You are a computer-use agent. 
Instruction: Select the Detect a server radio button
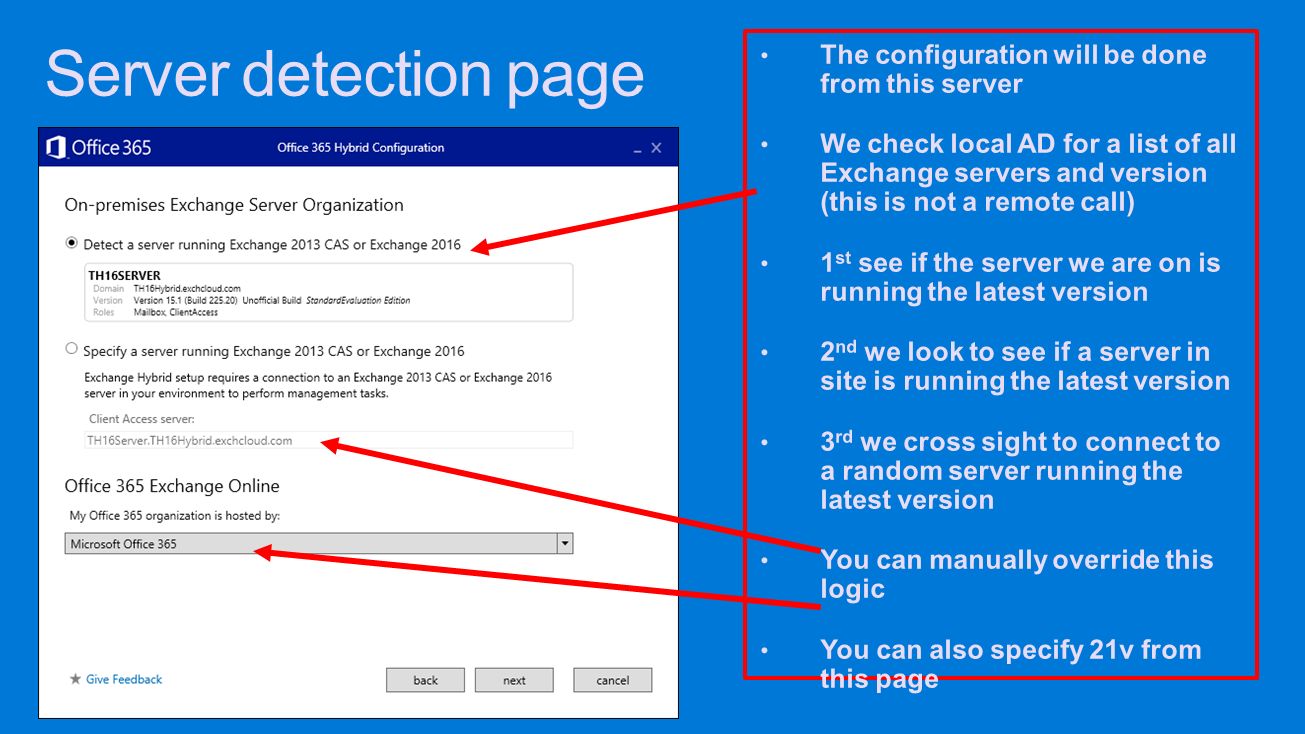[x=71, y=243]
